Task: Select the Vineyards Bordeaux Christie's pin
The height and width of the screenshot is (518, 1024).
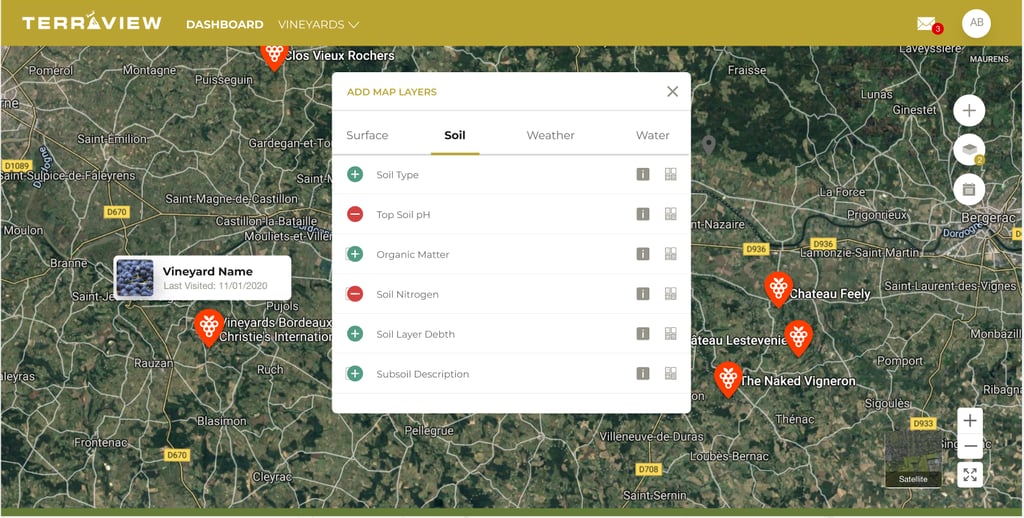Action: tap(209, 327)
